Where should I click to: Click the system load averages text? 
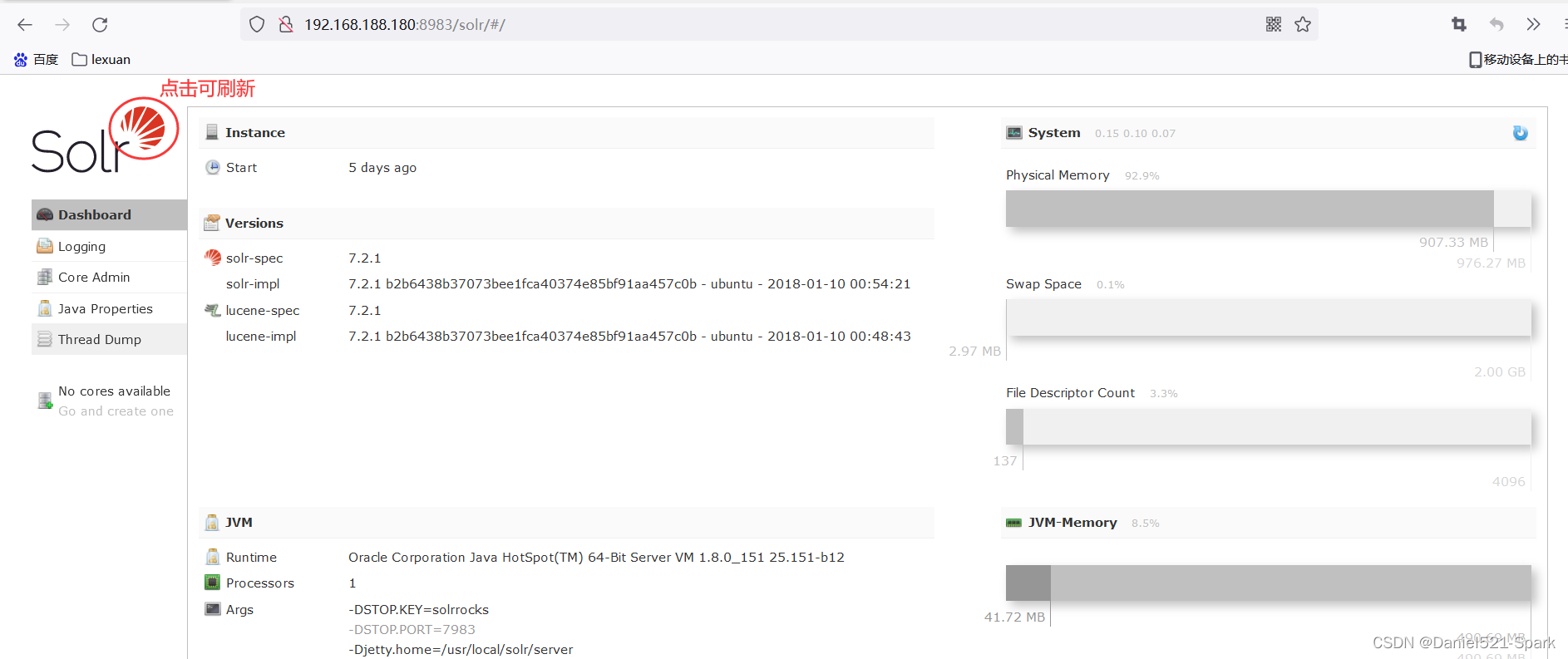click(x=1135, y=134)
